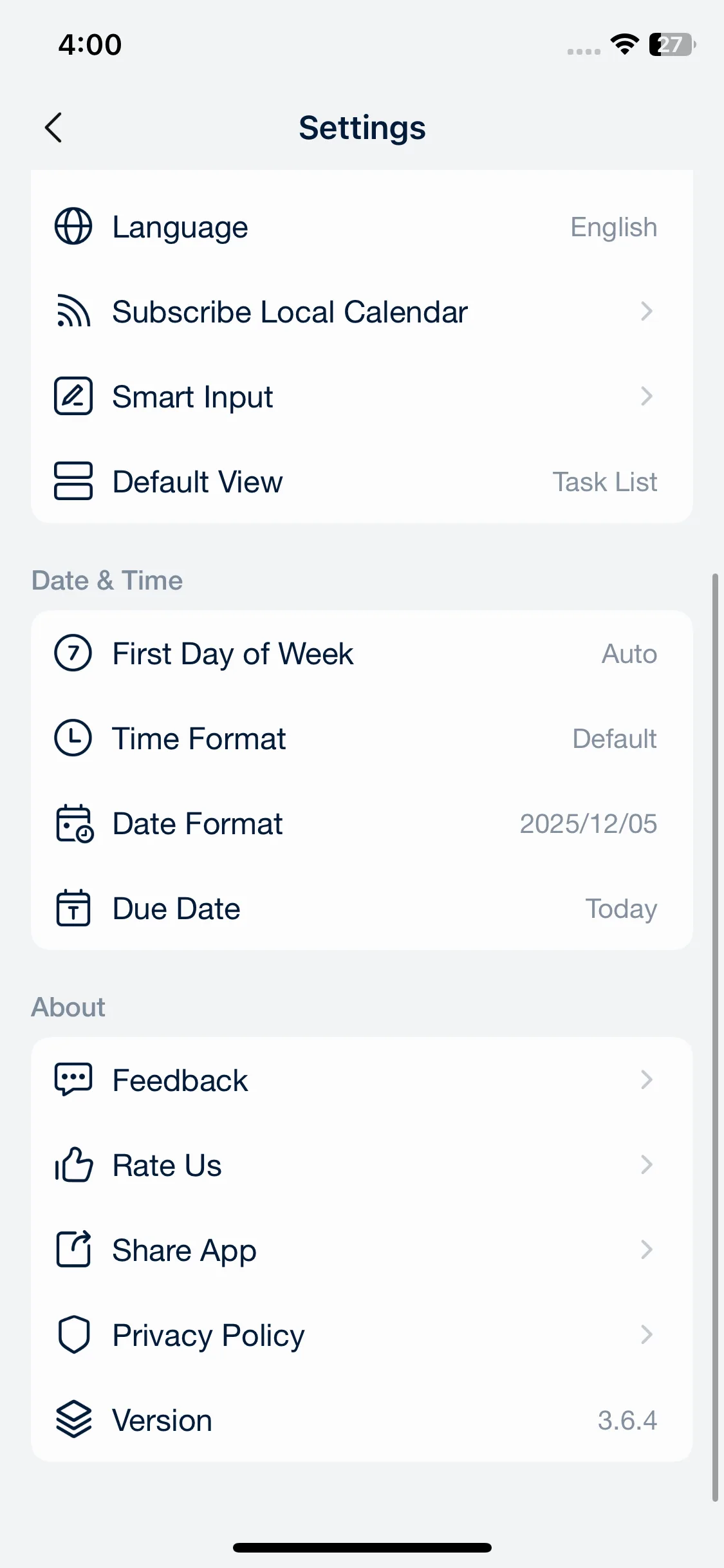This screenshot has height=1568, width=724.
Task: Expand the Smart Input chevron
Action: point(646,397)
